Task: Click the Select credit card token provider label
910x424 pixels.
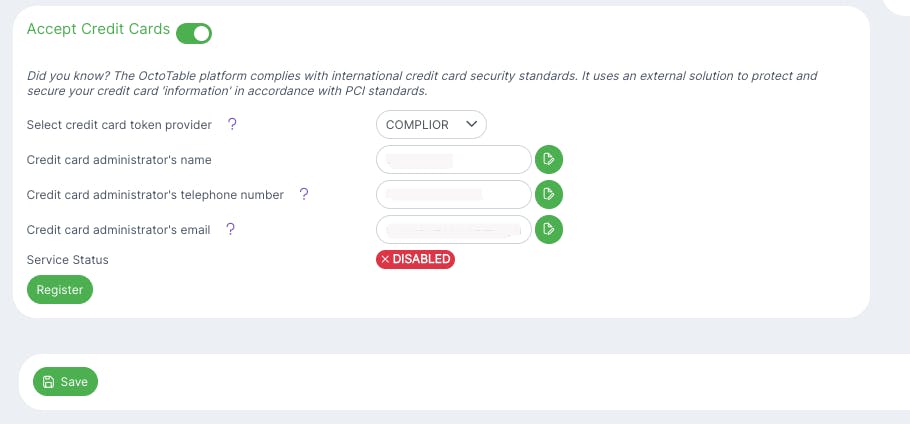Action: (x=119, y=125)
